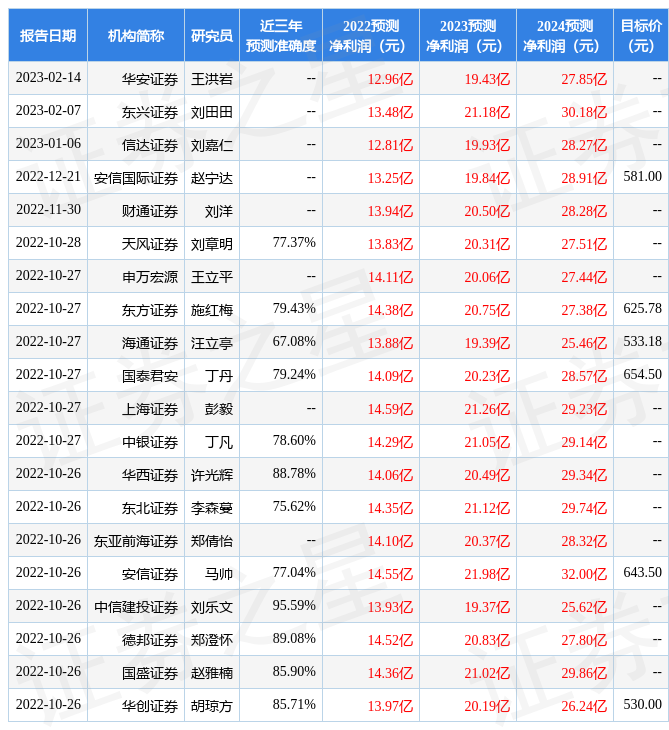Click institution 德邦证券

click(x=150, y=641)
